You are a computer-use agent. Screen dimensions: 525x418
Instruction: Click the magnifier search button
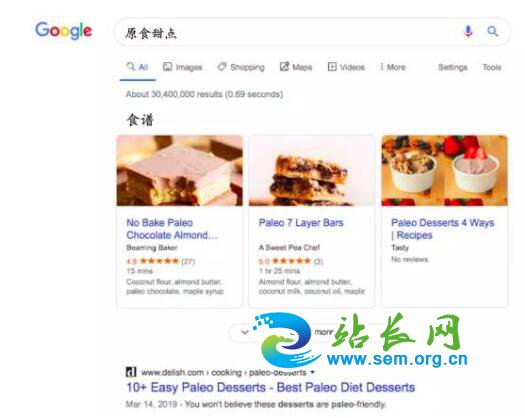[x=493, y=31]
